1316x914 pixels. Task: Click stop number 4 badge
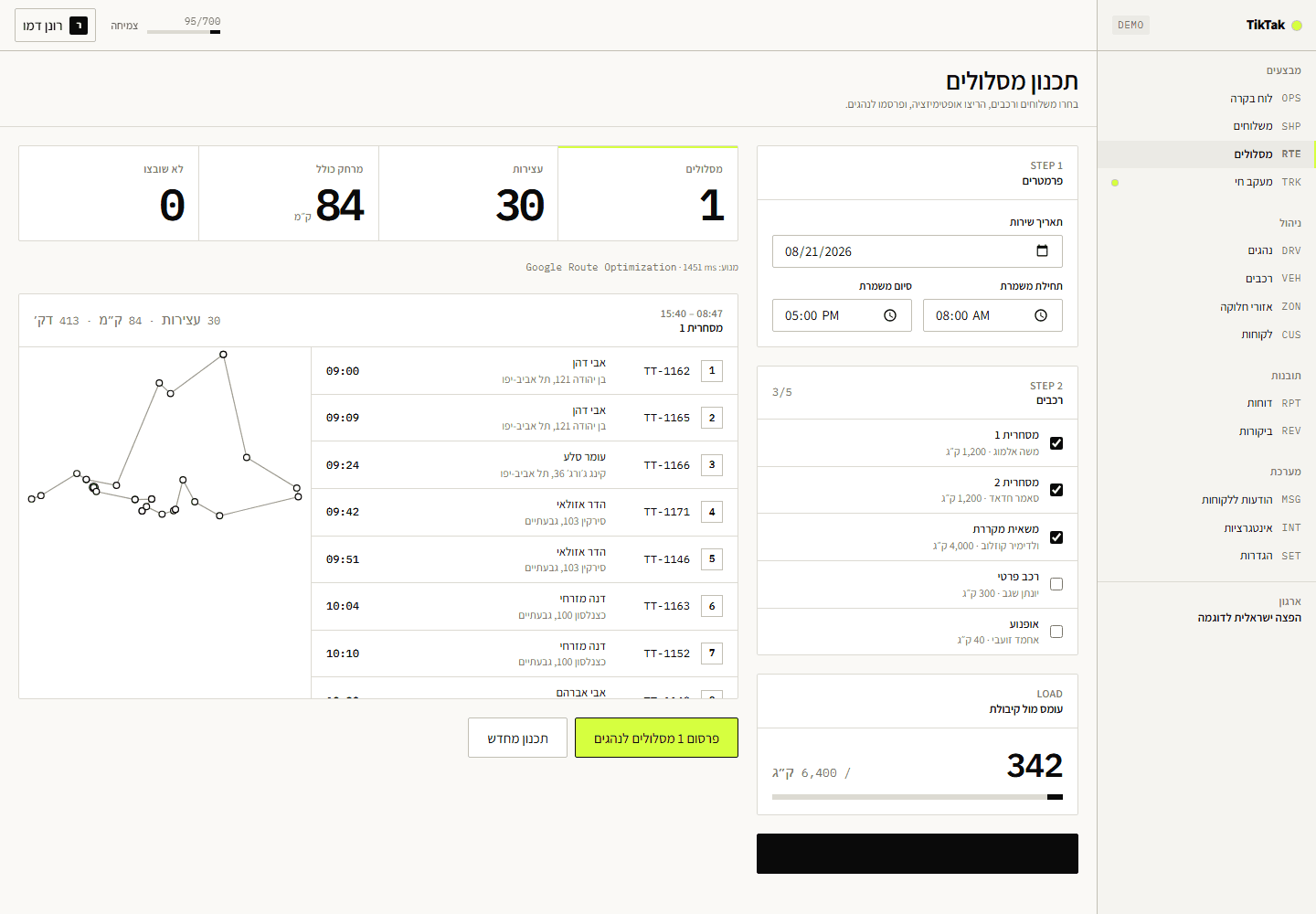(x=712, y=512)
